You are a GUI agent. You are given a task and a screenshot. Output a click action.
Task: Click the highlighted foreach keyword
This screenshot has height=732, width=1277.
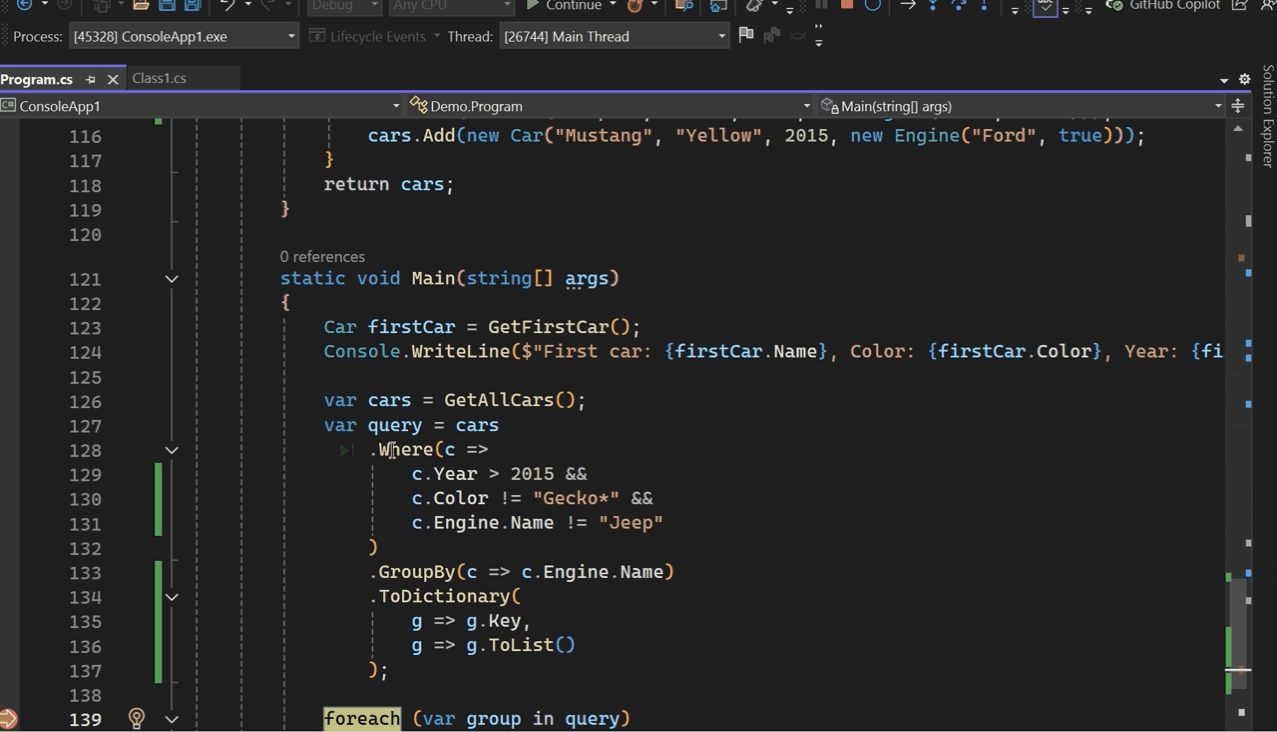pyautogui.click(x=362, y=718)
